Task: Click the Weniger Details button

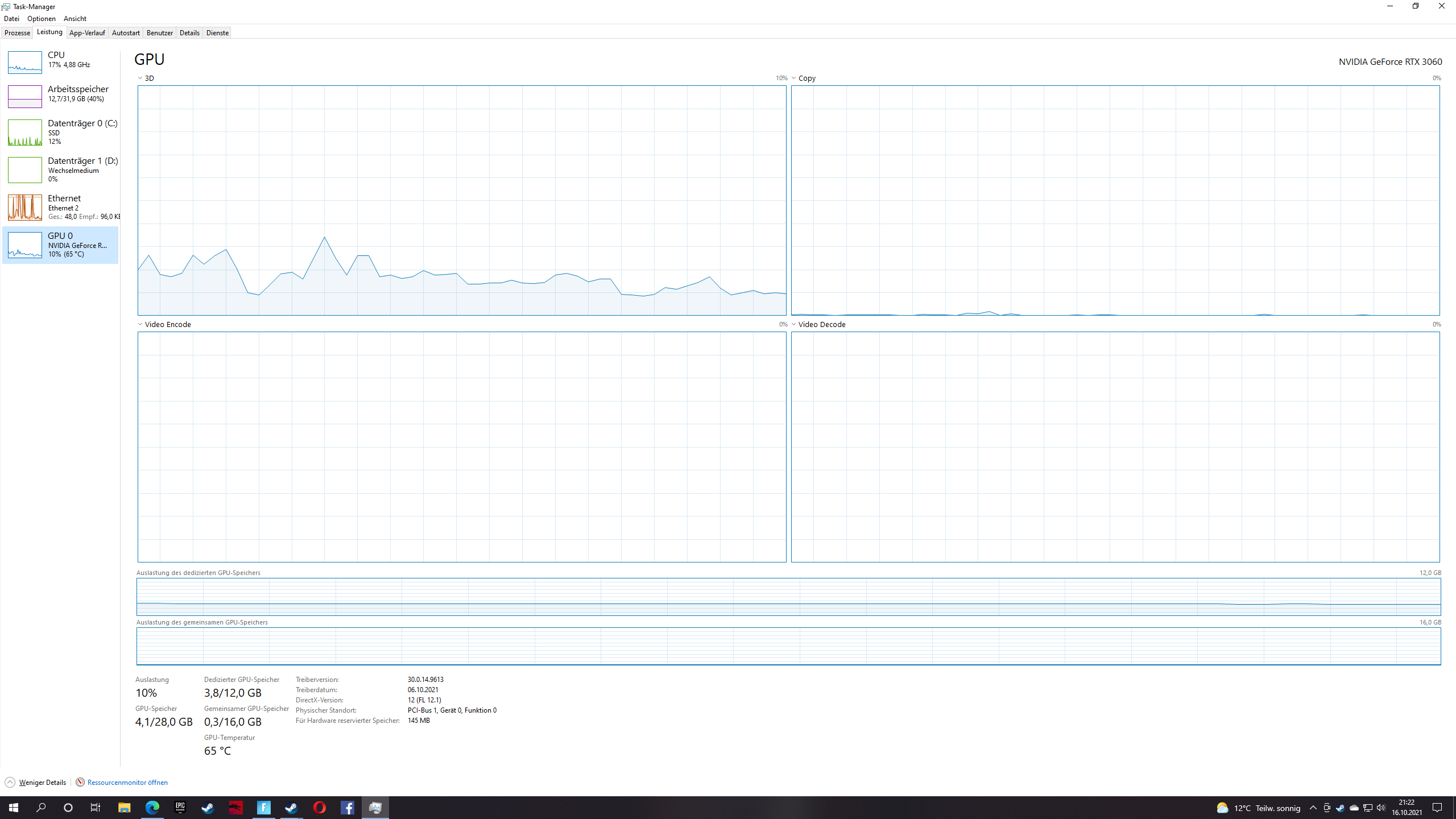Action: [42, 782]
